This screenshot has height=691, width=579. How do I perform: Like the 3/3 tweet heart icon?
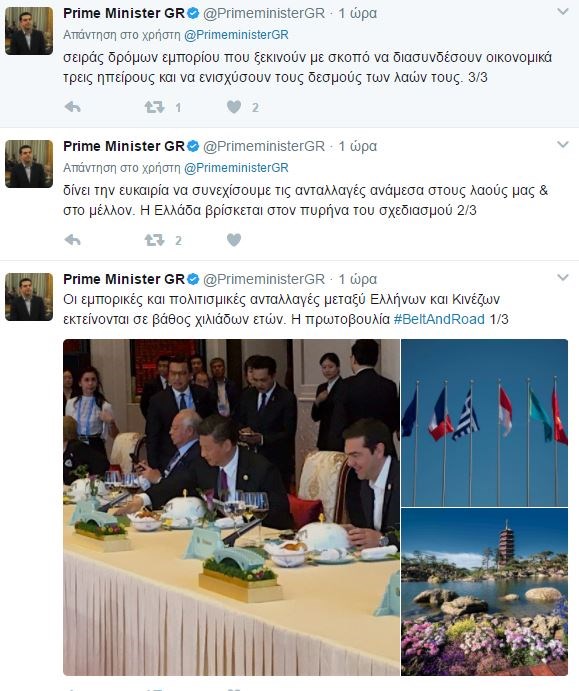tap(234, 107)
